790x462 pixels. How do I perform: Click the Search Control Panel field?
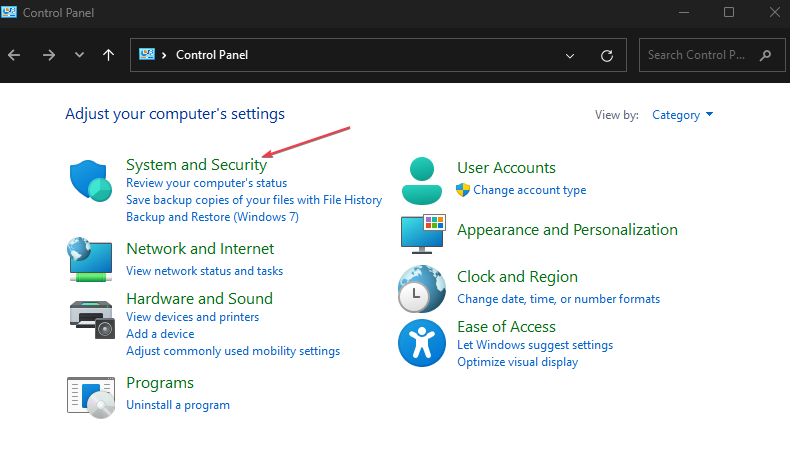point(698,55)
